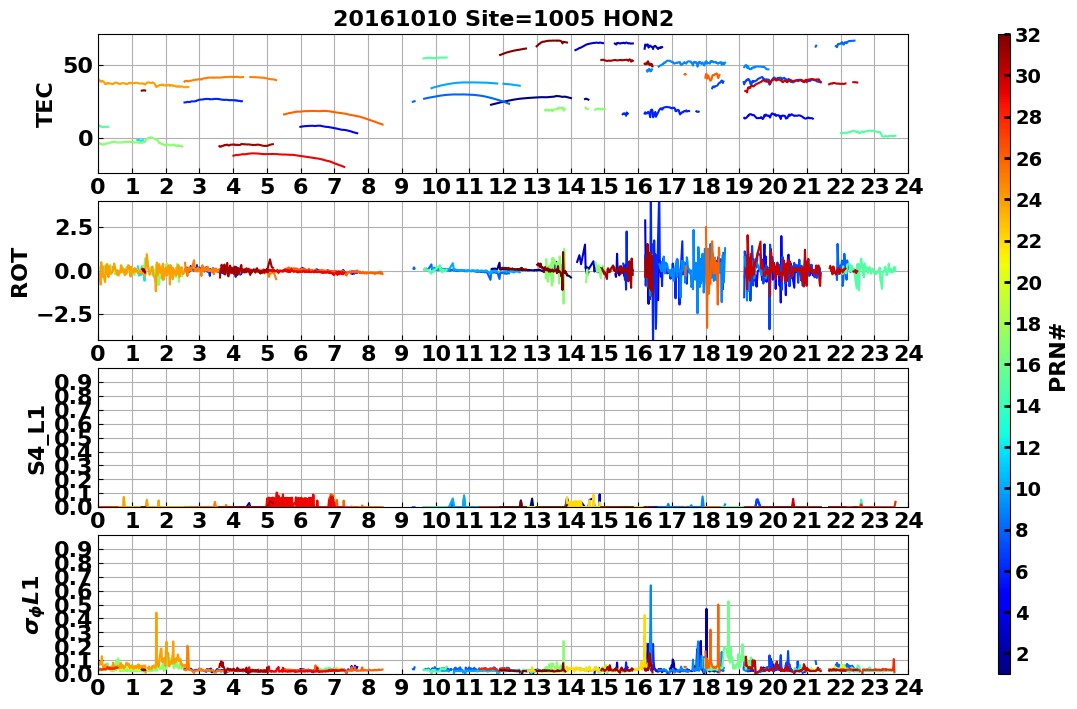The height and width of the screenshot is (709, 1077).
Task: Click hour 12 on TEC panel x-axis
Action: [x=503, y=186]
